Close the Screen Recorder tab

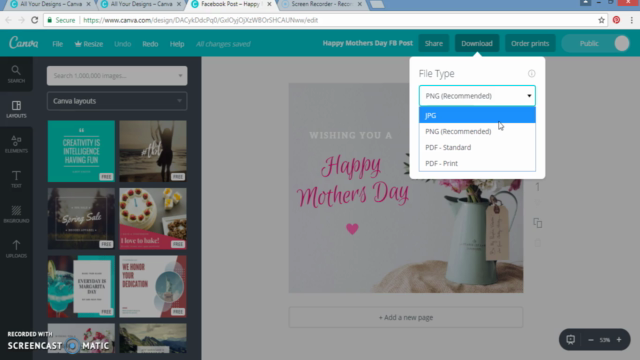pyautogui.click(x=360, y=4)
